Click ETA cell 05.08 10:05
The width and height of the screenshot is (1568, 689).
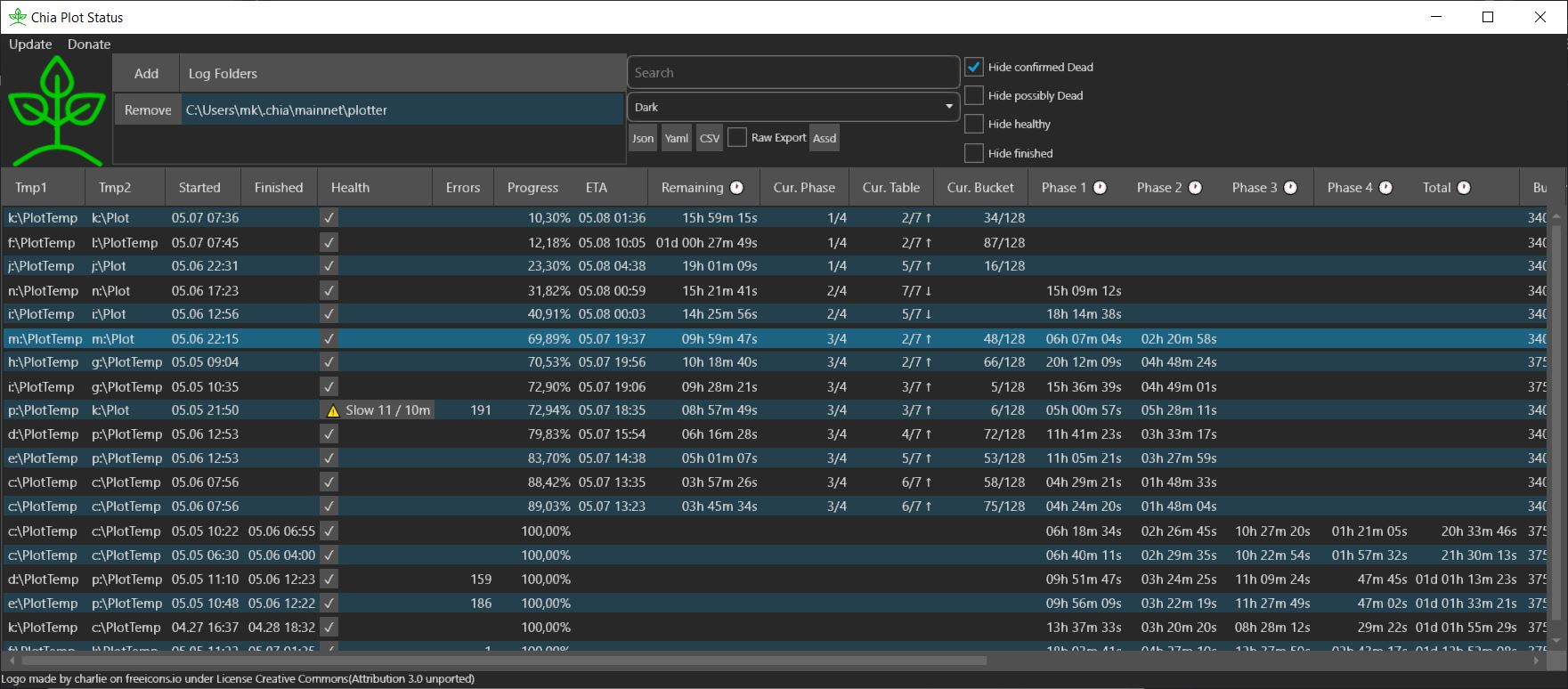612,242
